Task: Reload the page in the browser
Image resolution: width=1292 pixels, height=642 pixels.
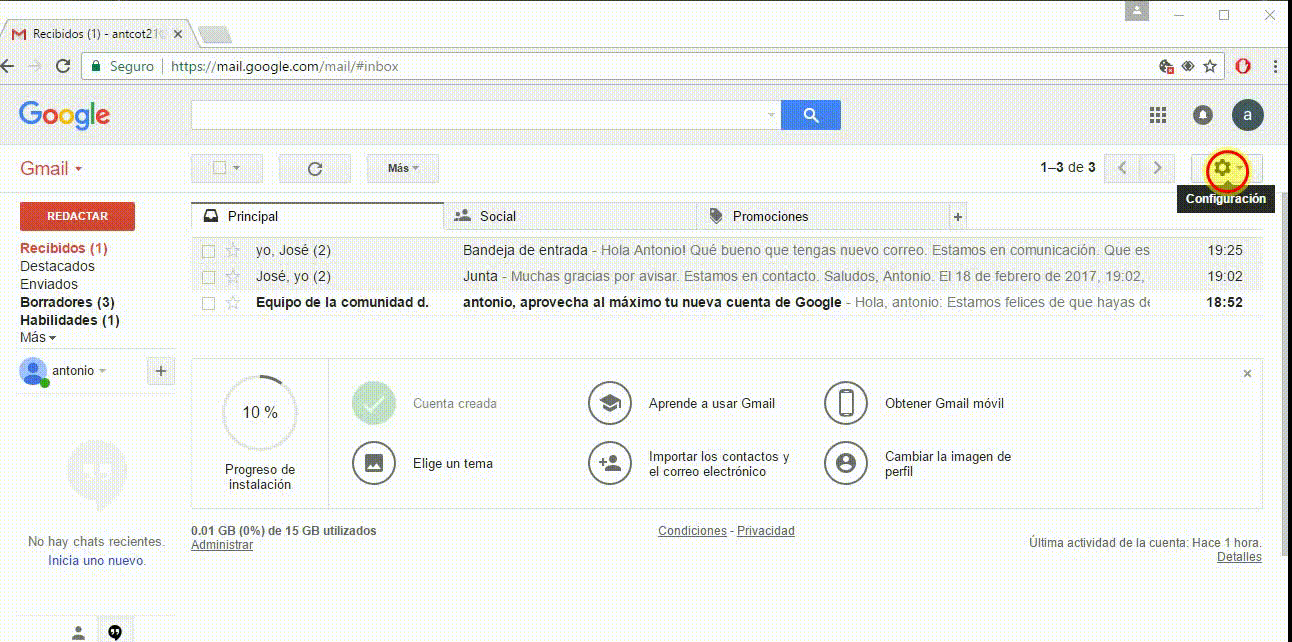Action: pos(63,66)
